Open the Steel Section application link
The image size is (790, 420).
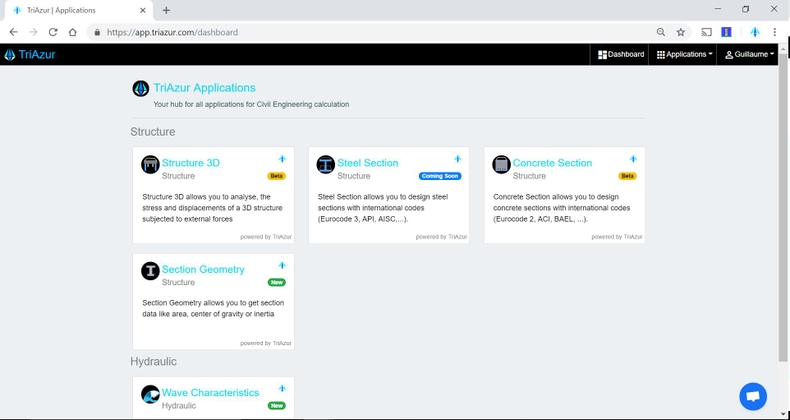tap(368, 163)
